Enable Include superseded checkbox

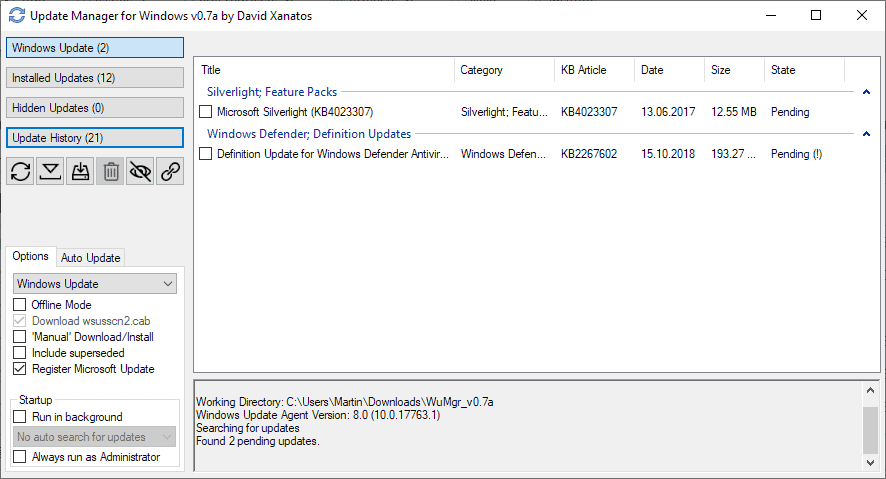20,353
